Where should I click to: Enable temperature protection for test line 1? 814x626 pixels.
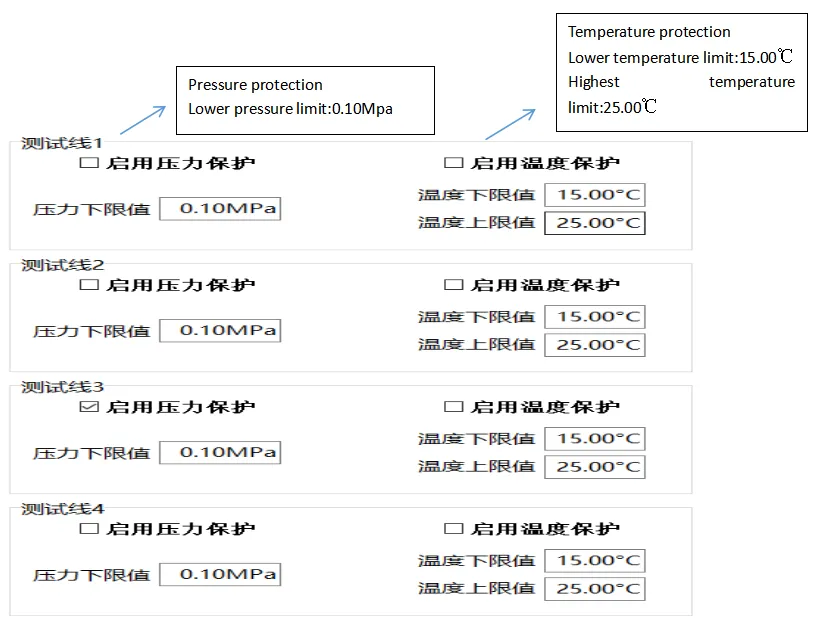[453, 163]
